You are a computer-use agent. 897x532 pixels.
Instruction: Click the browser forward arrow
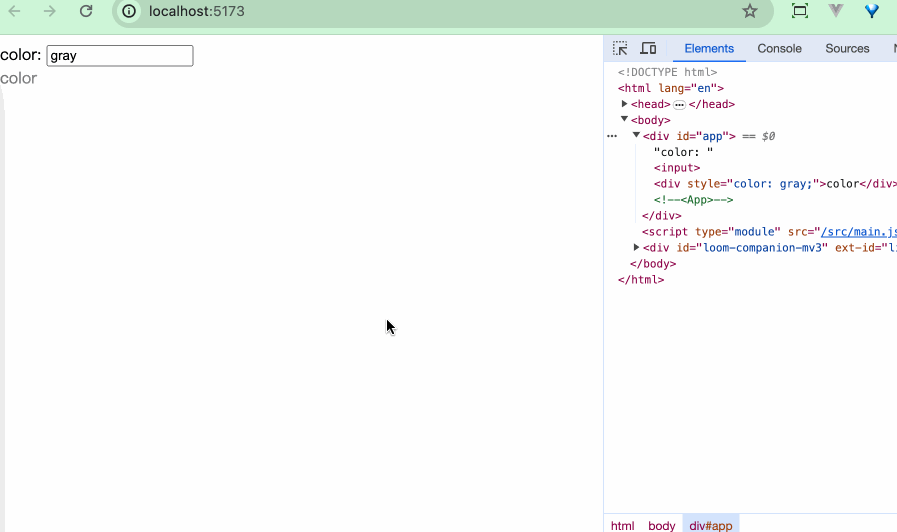50,11
